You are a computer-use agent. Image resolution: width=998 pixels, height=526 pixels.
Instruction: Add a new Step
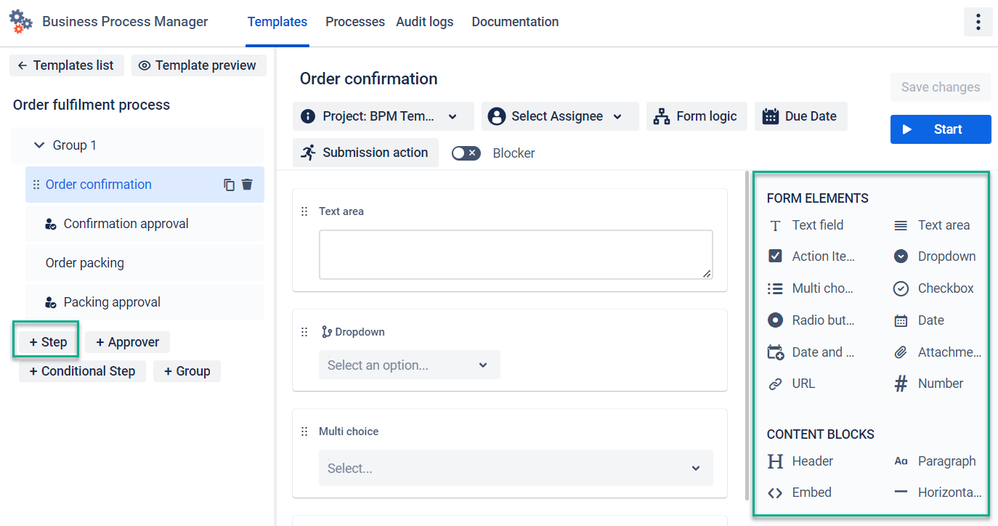(48, 342)
